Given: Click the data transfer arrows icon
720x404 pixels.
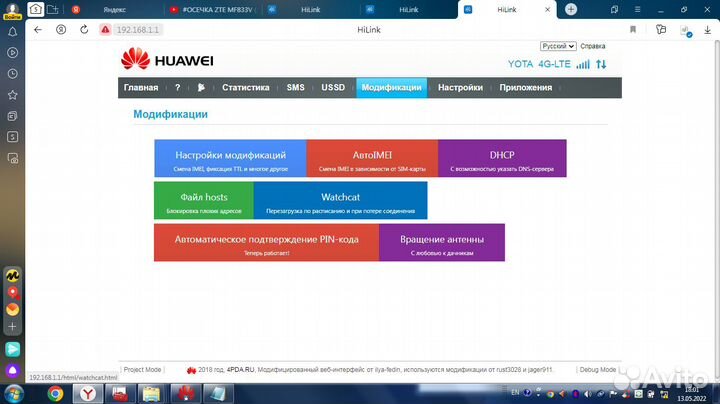Looking at the screenshot, I should click(x=601, y=64).
